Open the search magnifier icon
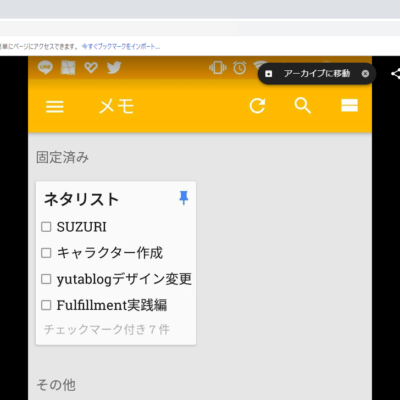Image resolution: width=400 pixels, height=400 pixels. pos(303,106)
